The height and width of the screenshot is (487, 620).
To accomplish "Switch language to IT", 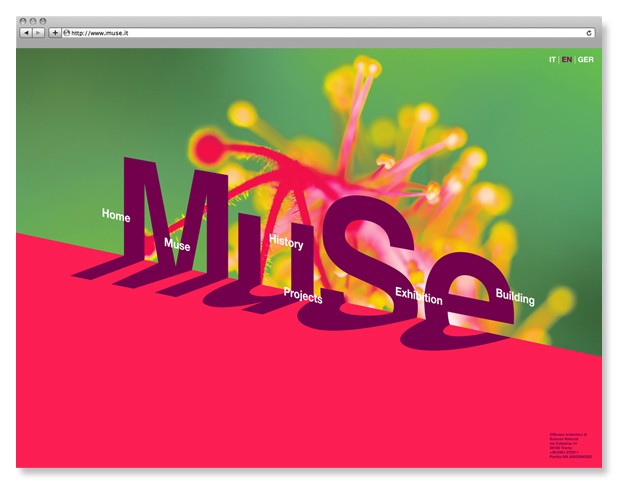I will [552, 60].
